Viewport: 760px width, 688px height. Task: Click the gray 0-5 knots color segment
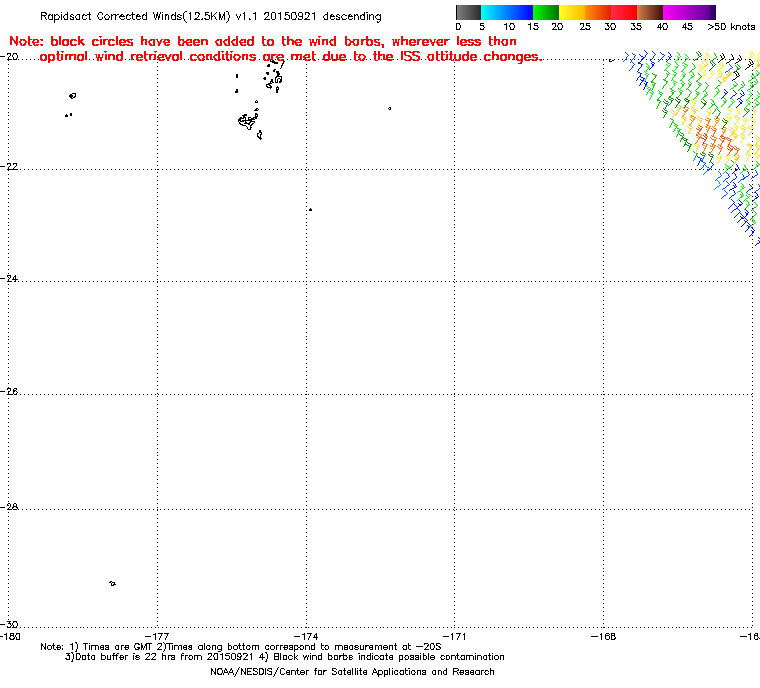point(469,13)
